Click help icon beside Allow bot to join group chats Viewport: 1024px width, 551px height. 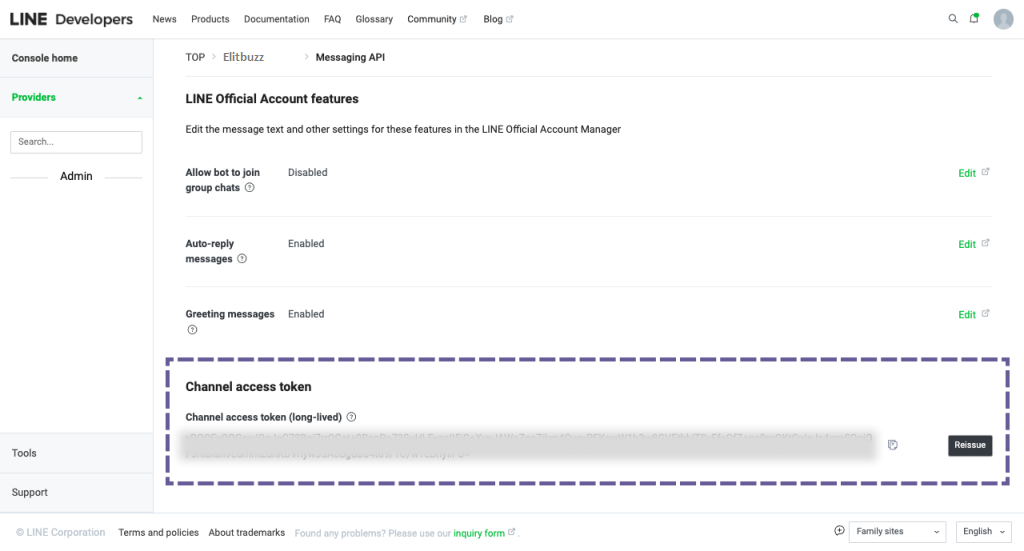point(249,188)
